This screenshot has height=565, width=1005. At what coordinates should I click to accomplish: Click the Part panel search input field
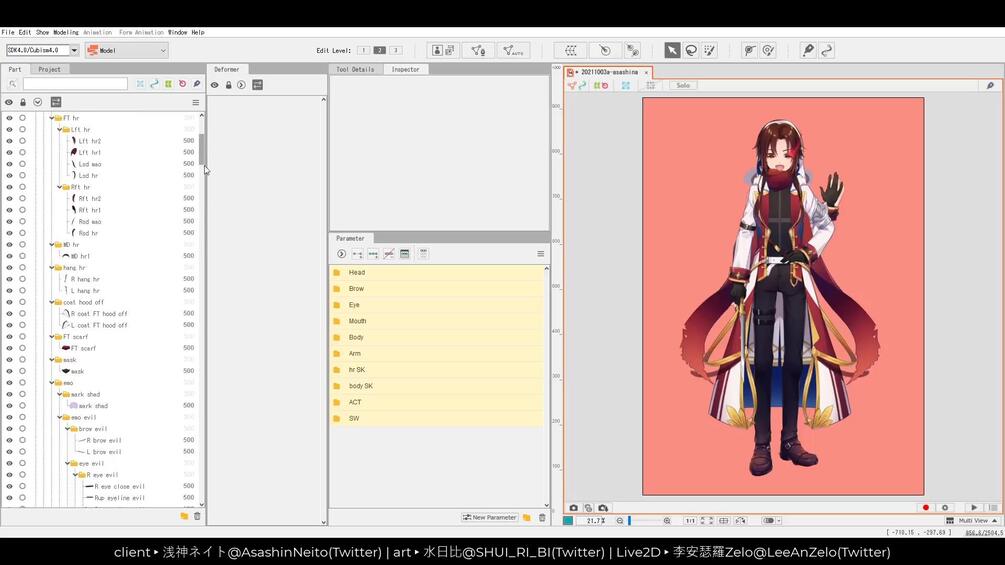[x=75, y=84]
